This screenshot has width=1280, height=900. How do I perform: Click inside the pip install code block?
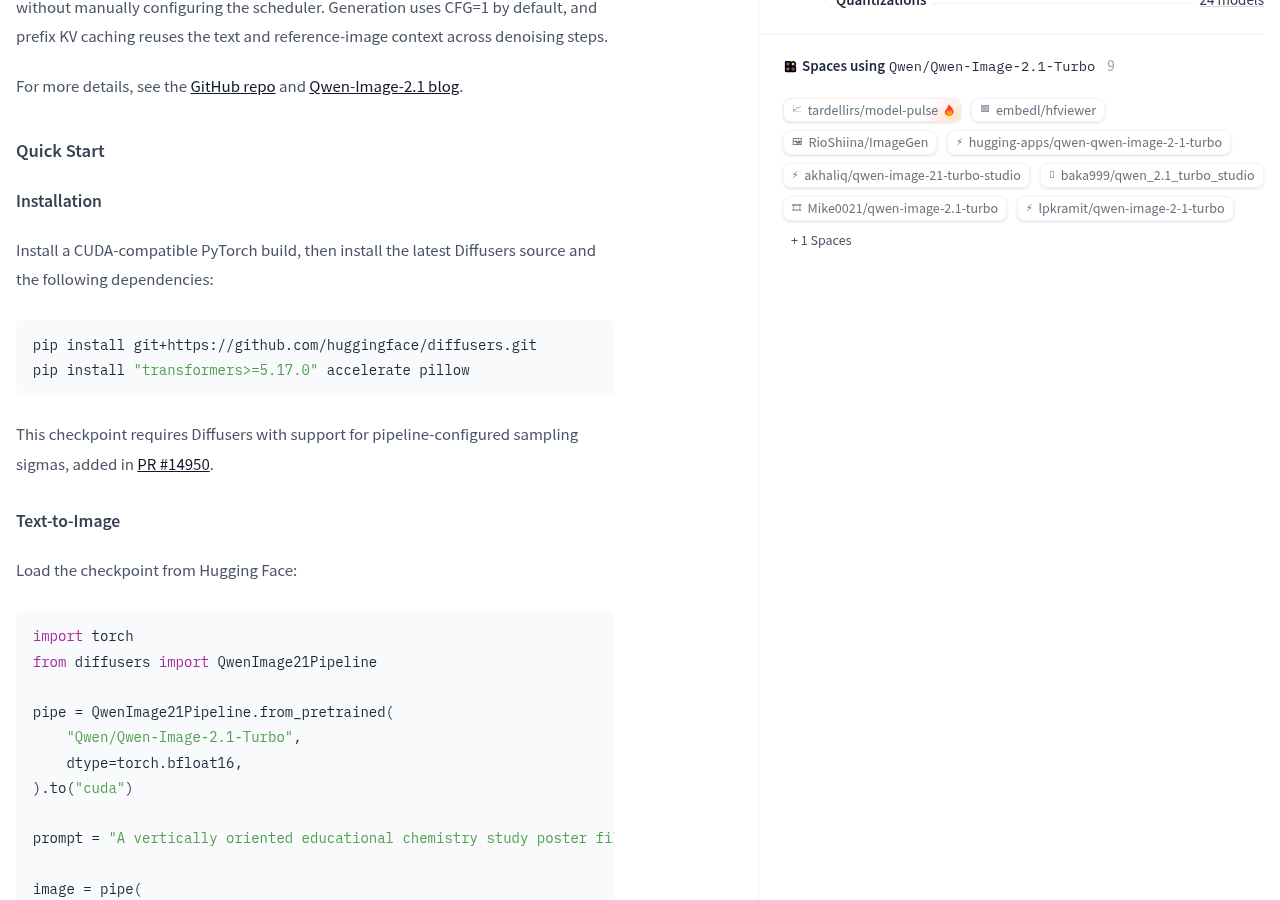[x=315, y=357]
